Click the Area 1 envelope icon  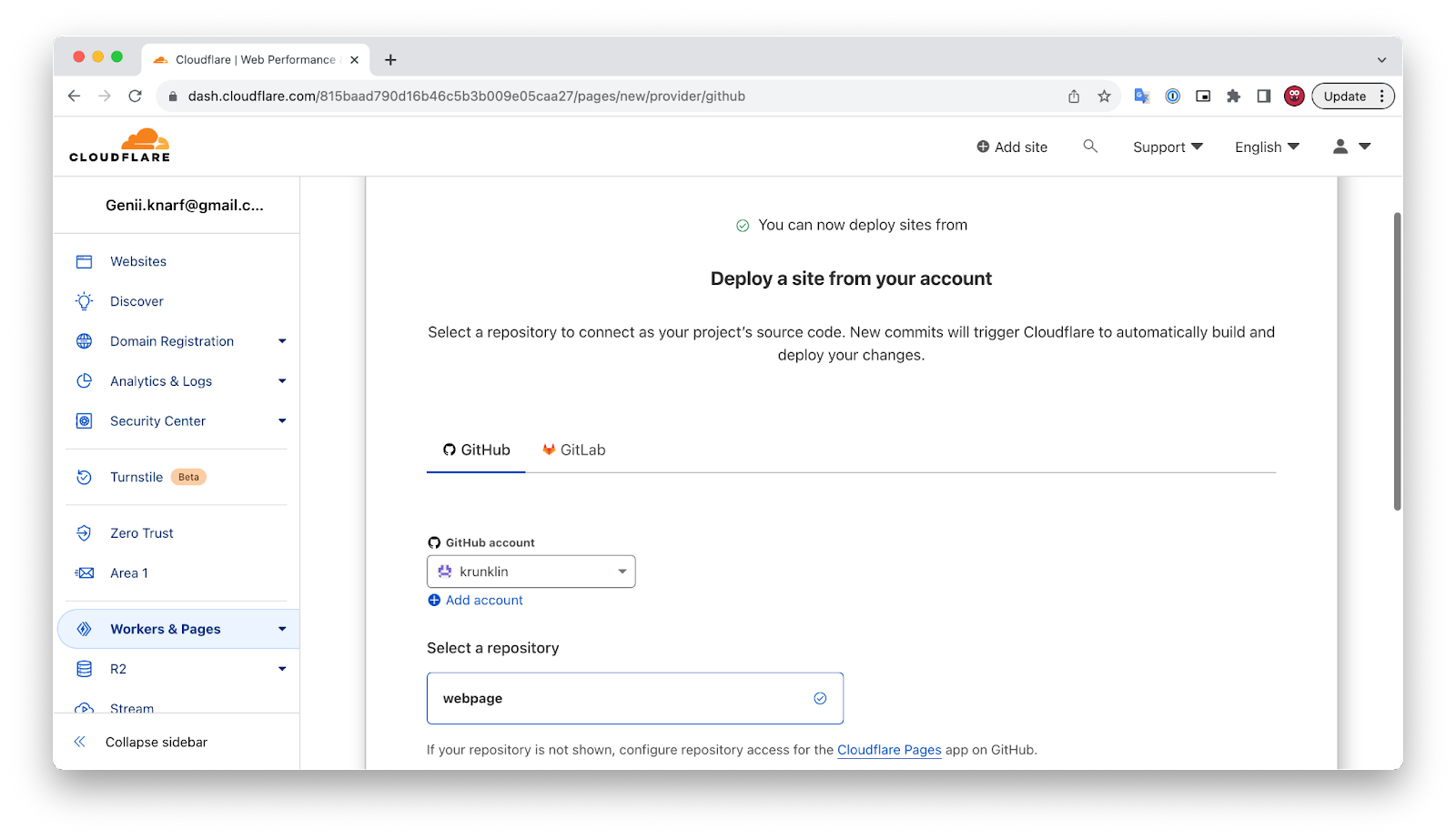click(x=85, y=573)
